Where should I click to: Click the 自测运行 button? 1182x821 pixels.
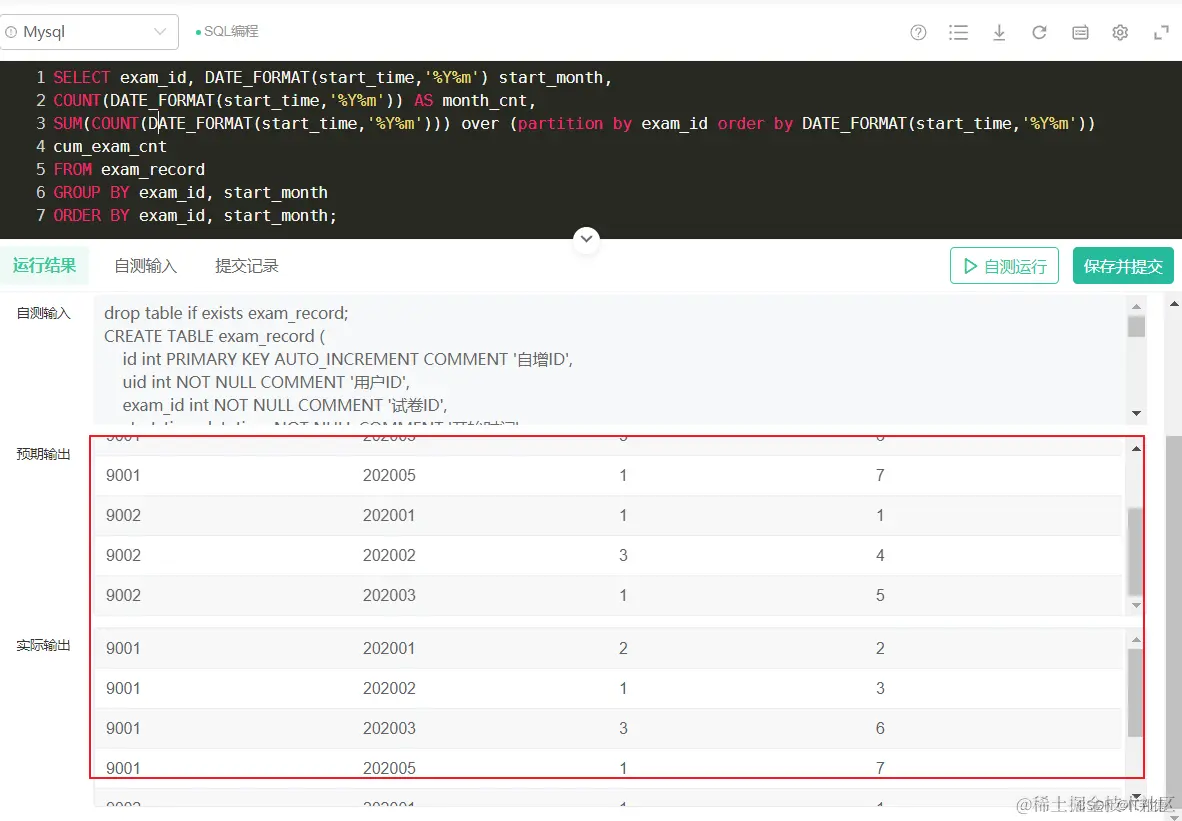tap(1004, 265)
